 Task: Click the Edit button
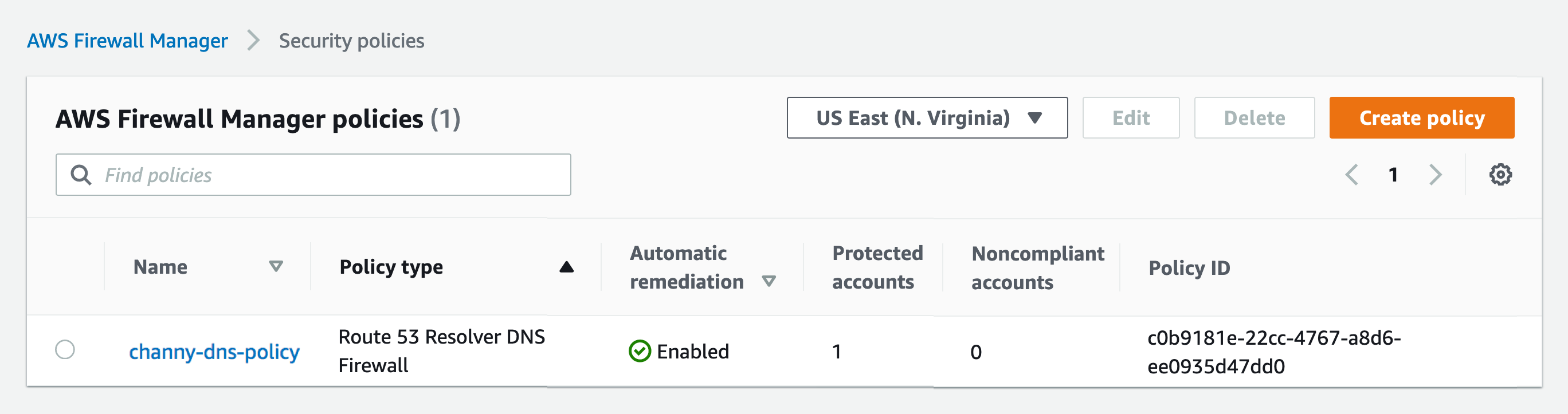1130,117
